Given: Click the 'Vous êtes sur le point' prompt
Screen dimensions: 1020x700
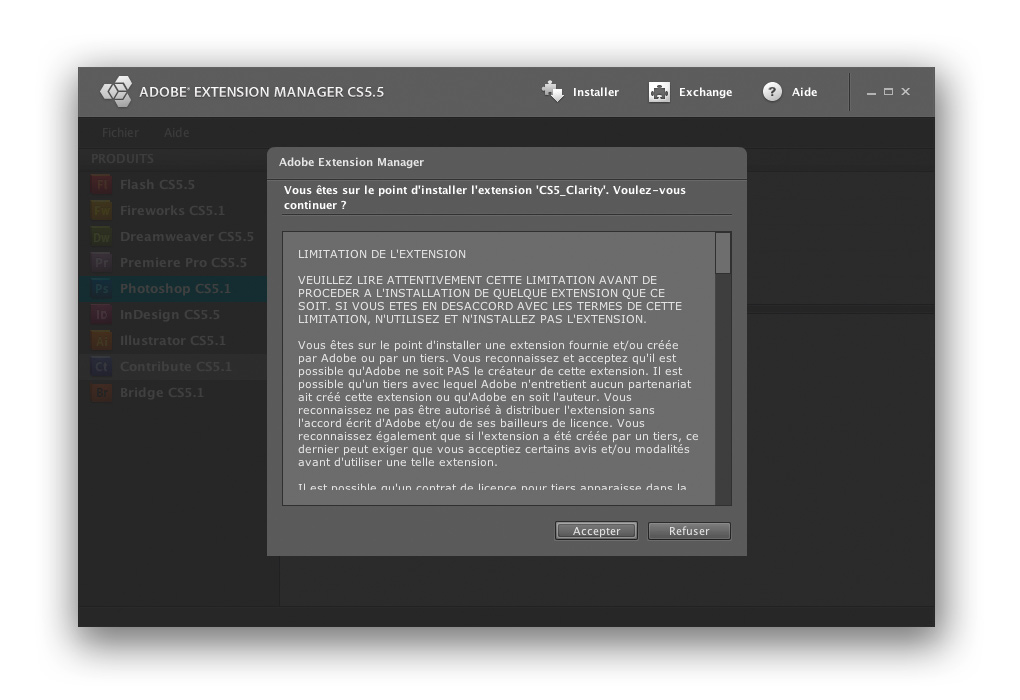Looking at the screenshot, I should [485, 197].
